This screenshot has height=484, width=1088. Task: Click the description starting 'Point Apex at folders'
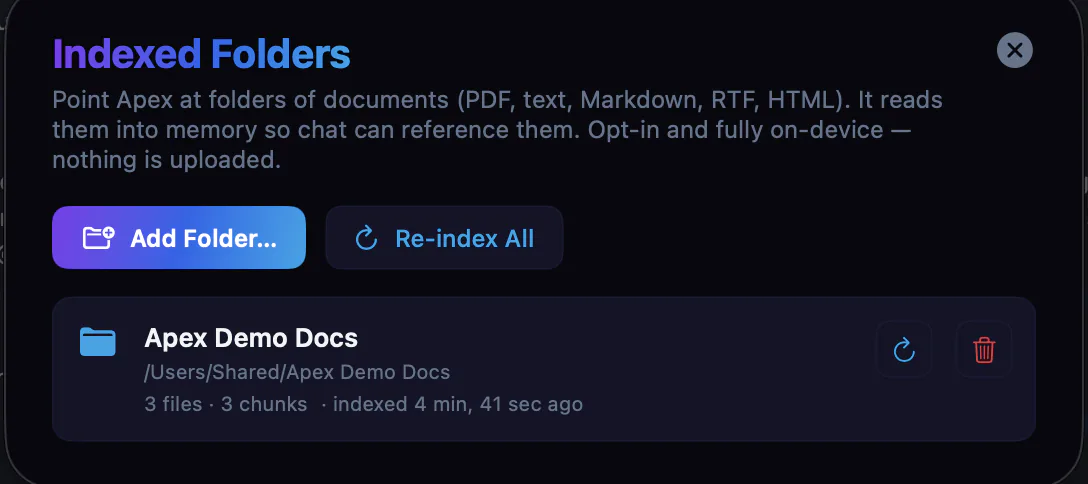point(498,130)
